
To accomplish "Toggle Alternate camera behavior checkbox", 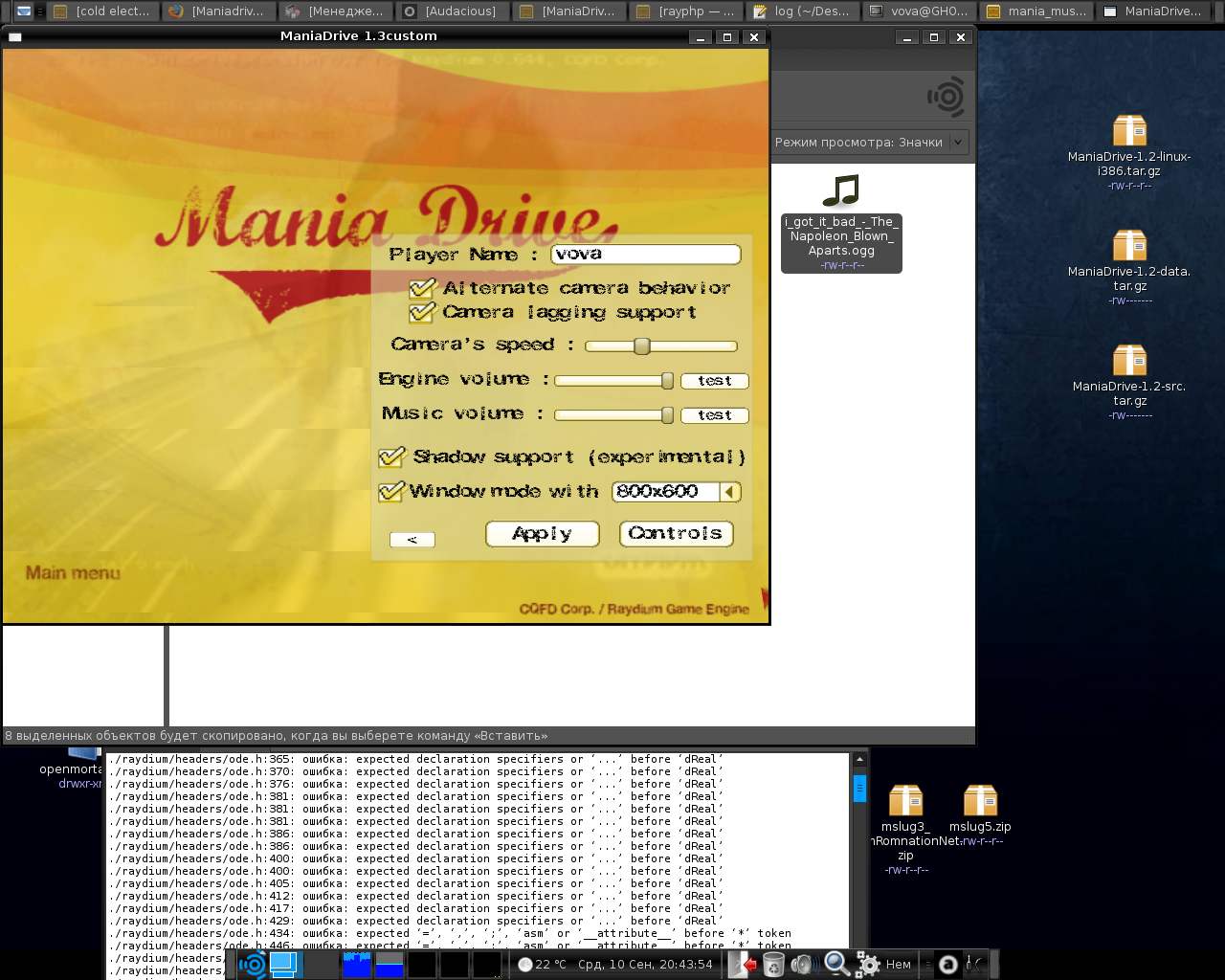I will [422, 288].
